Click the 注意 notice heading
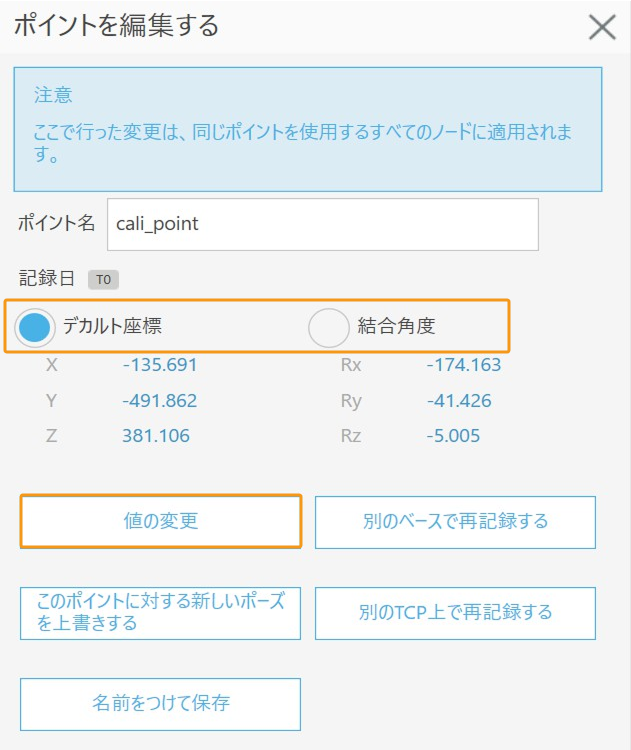The image size is (631, 750). (x=53, y=96)
